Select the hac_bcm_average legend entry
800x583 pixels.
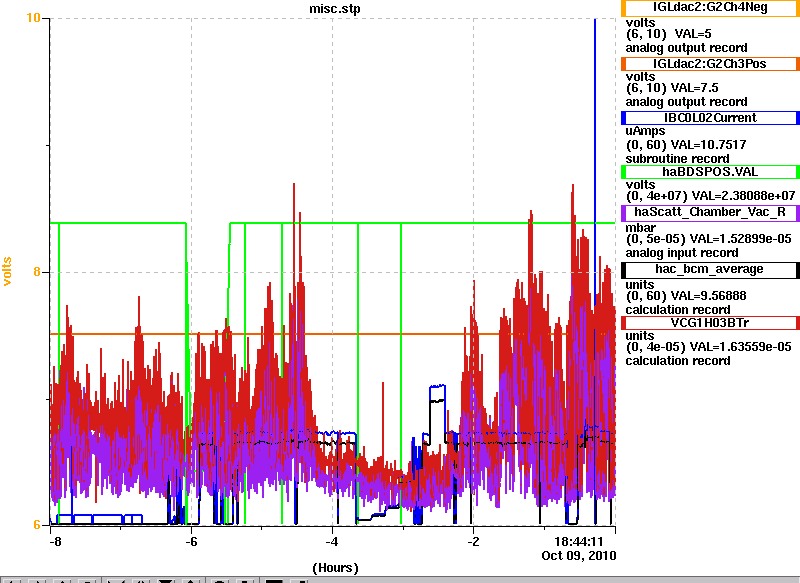click(x=710, y=269)
